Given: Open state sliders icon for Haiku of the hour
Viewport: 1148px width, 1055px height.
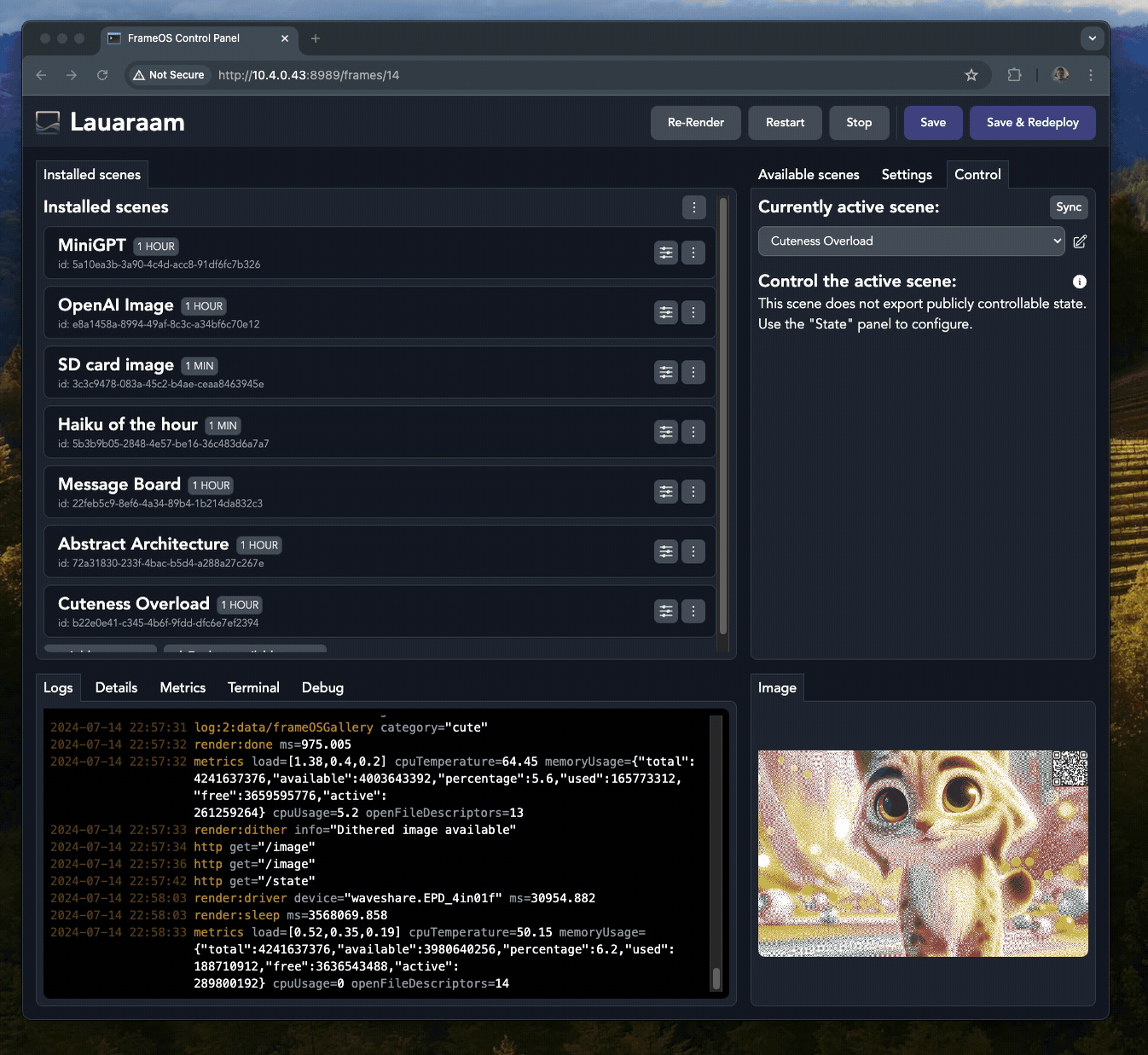Looking at the screenshot, I should click(665, 432).
